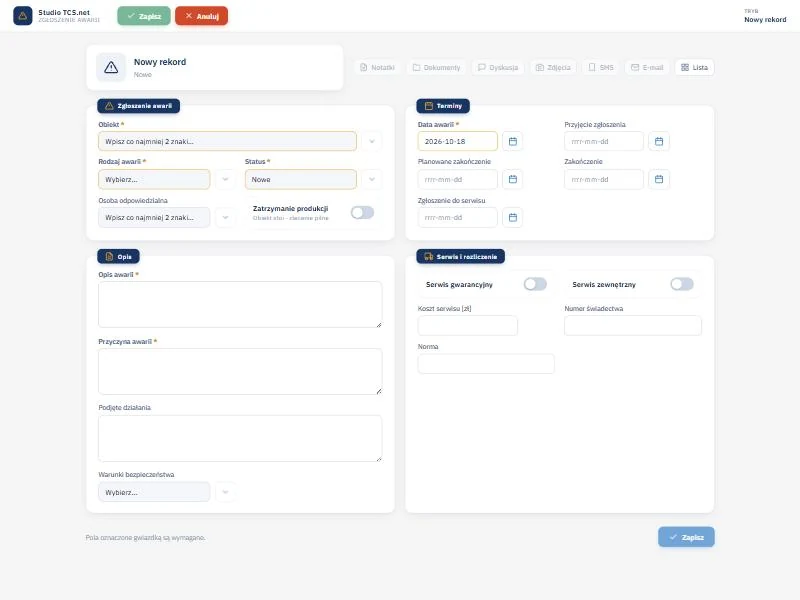Viewport: 800px width, 600px height.
Task: Click the Data awarii date field
Action: pos(458,141)
